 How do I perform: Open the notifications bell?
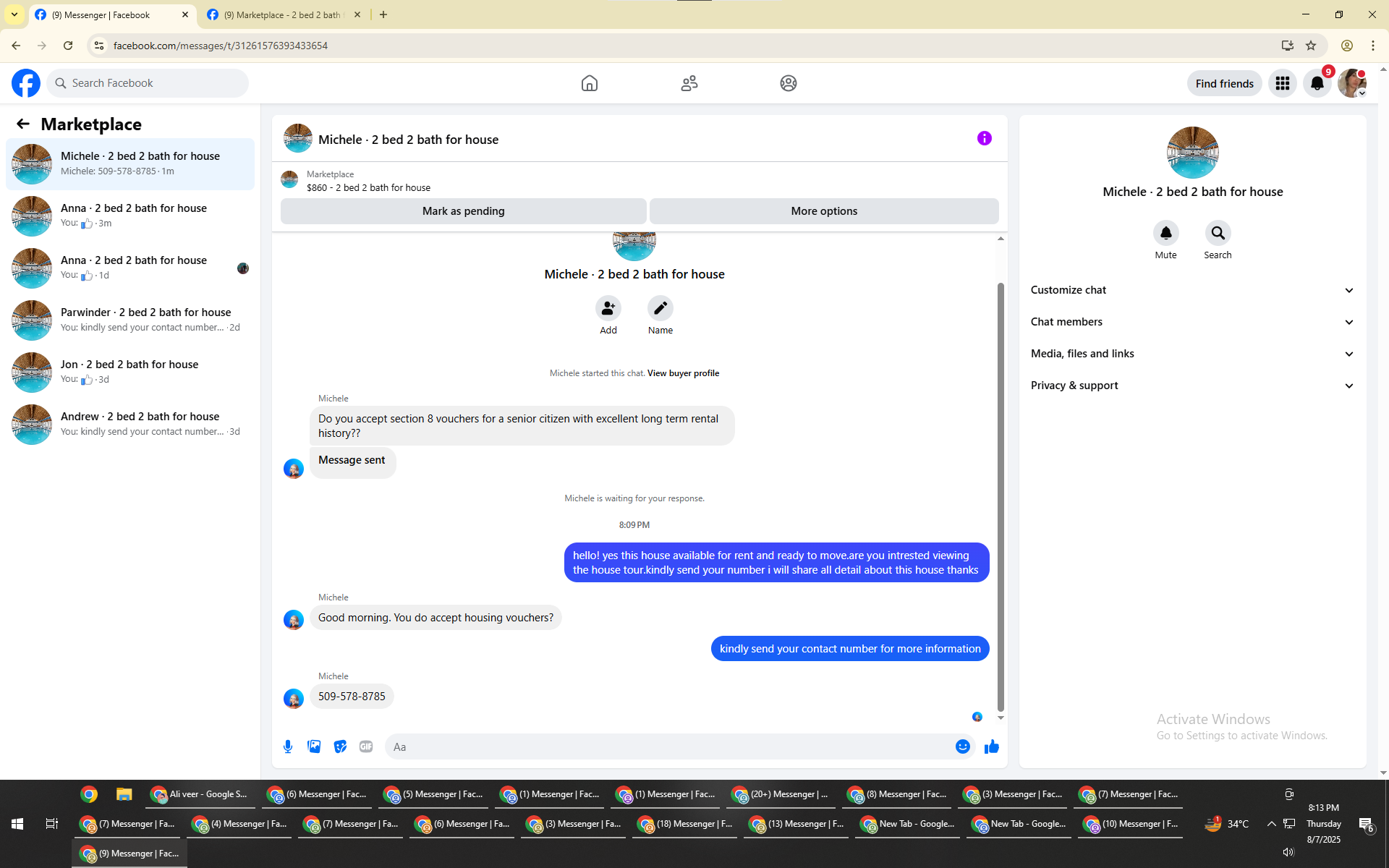1317,83
